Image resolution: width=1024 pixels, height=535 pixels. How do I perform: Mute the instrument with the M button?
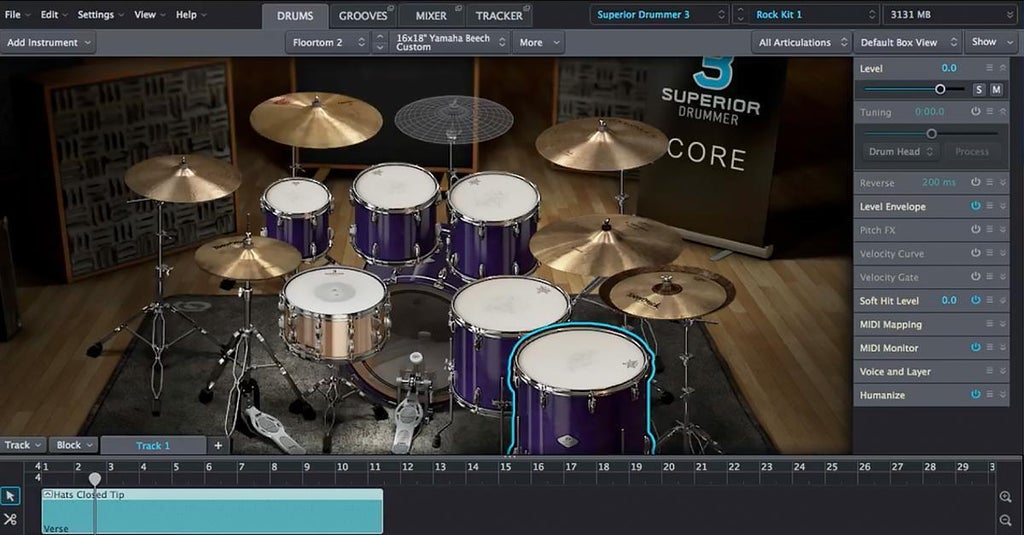(x=996, y=90)
